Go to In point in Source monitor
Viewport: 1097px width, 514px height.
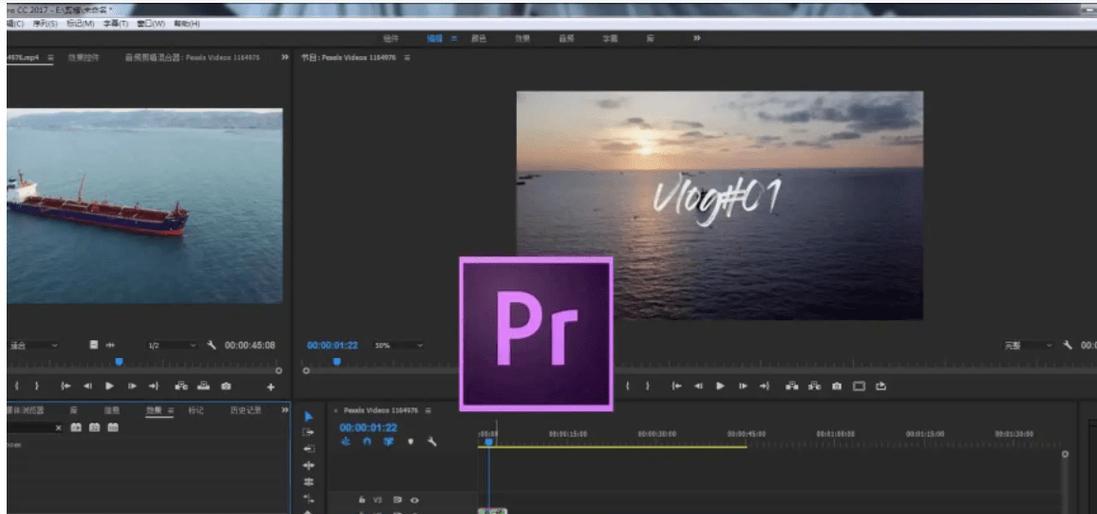66,386
